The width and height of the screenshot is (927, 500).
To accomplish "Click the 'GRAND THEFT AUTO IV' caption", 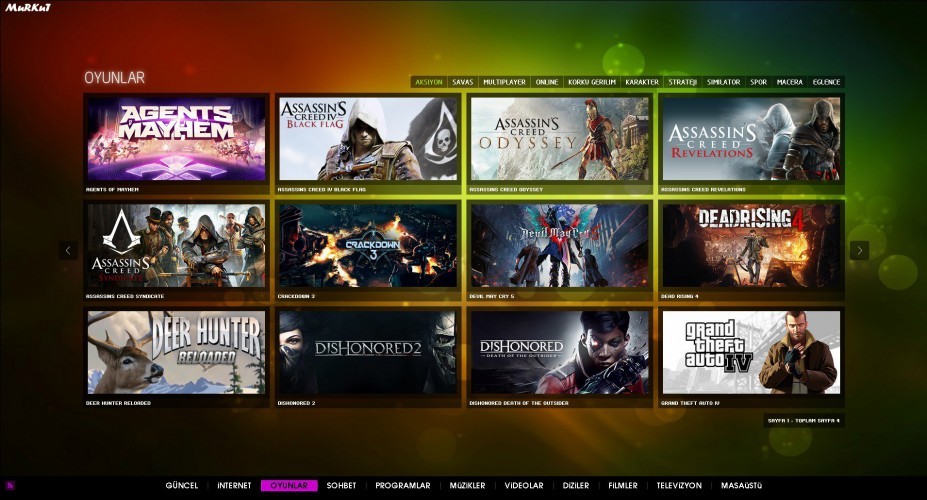I will tap(690, 403).
